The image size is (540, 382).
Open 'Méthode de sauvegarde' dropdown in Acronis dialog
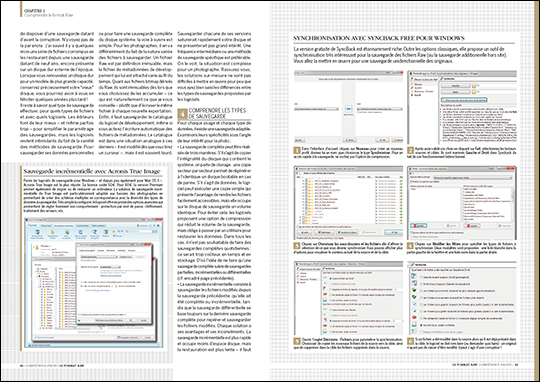[x=110, y=267]
